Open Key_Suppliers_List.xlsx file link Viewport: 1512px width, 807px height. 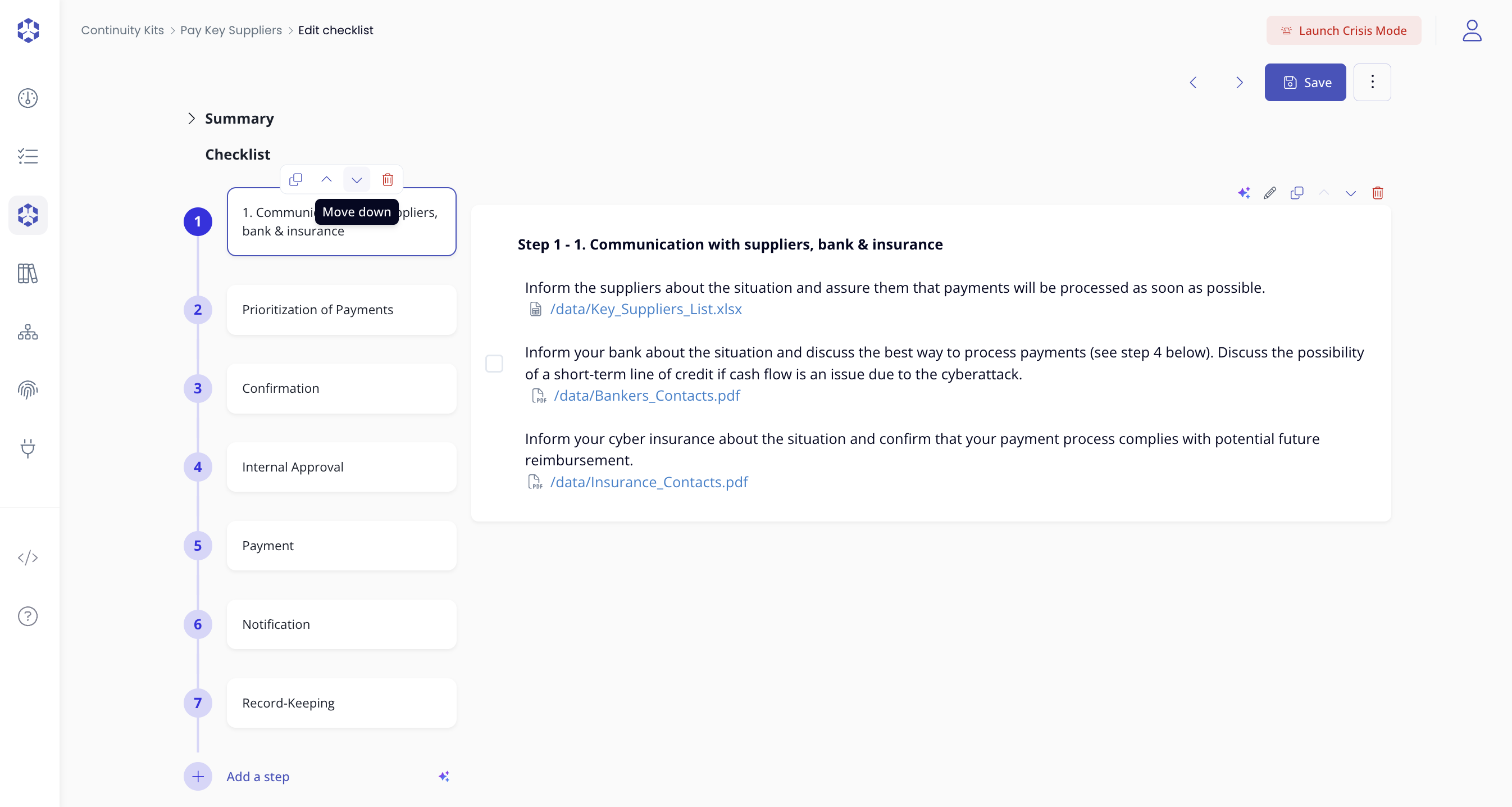(x=645, y=309)
